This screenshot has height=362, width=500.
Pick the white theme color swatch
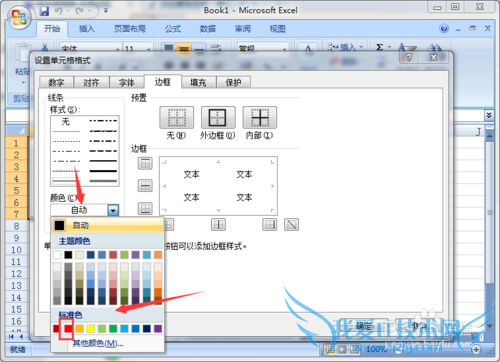click(57, 255)
